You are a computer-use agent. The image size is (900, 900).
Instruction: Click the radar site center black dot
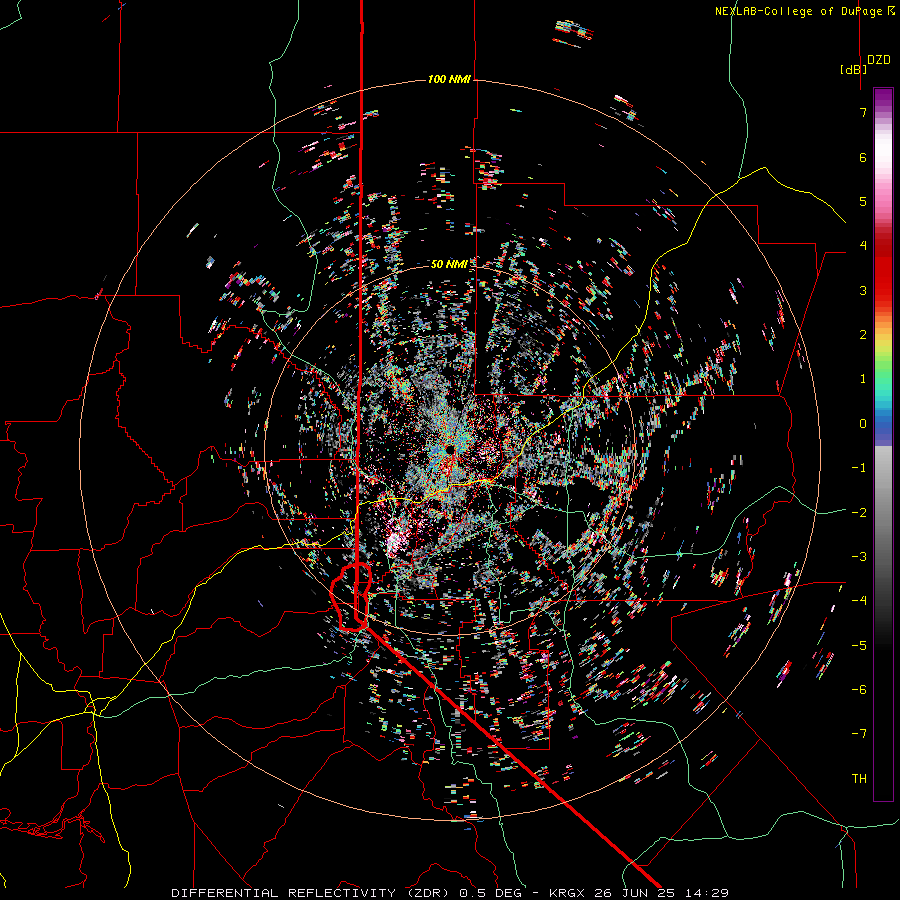(450, 449)
